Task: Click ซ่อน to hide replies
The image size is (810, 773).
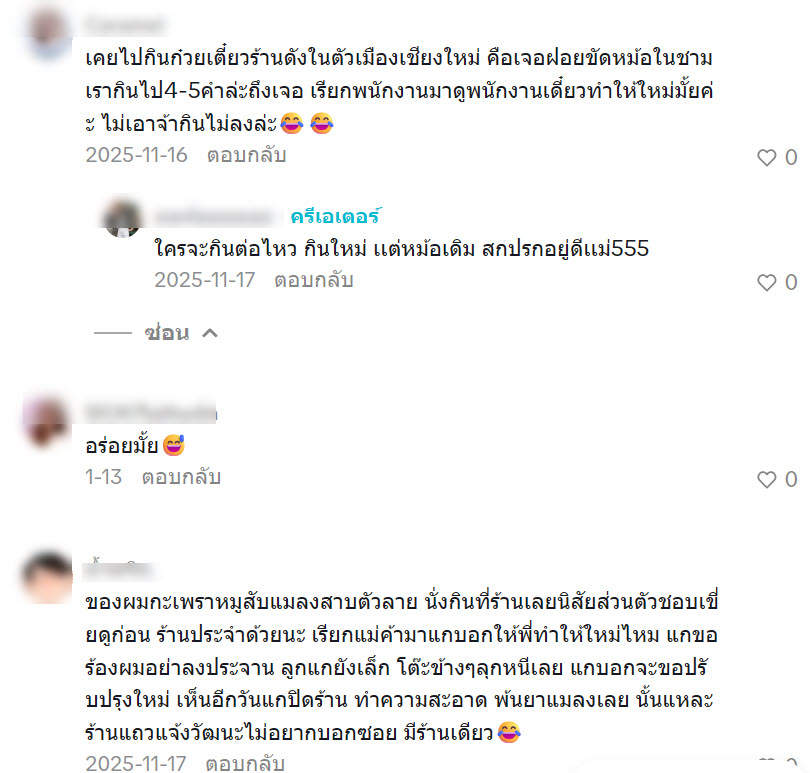Action: 166,333
